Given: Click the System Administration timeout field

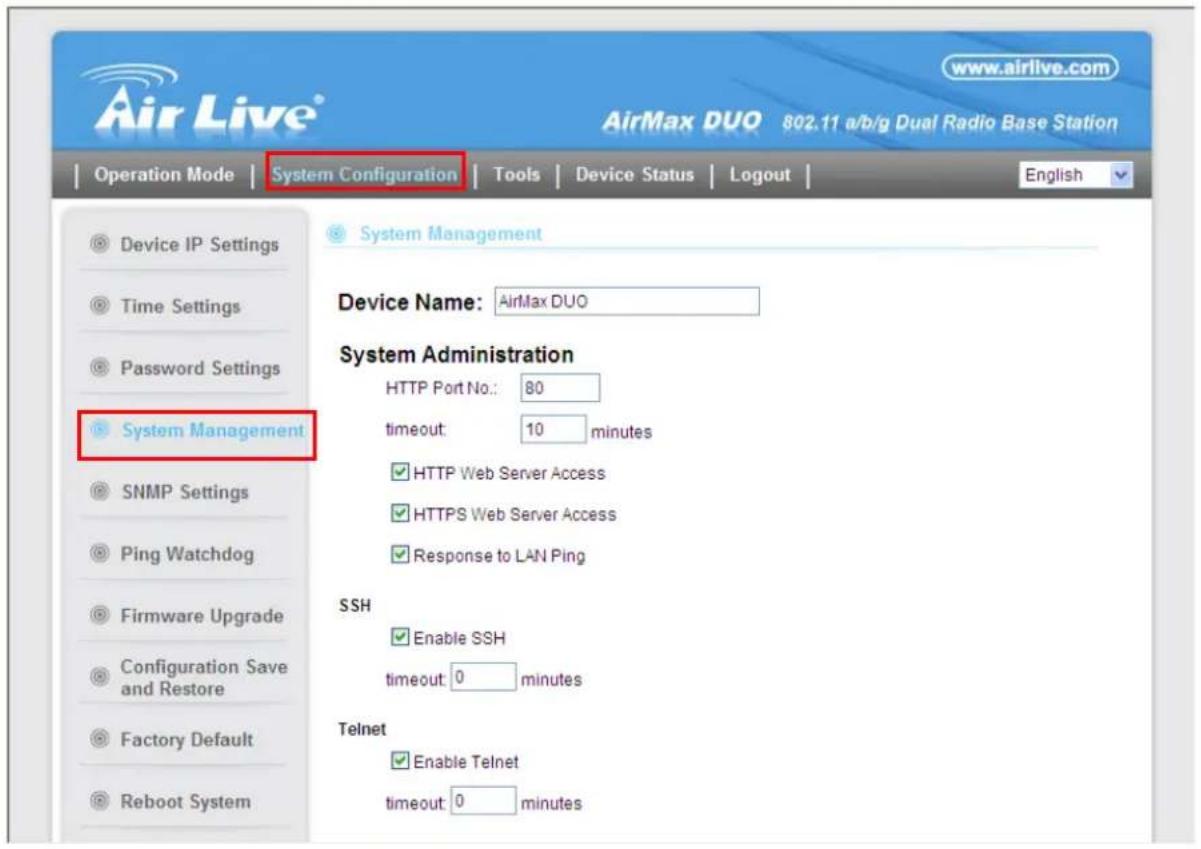Looking at the screenshot, I should pos(553,430).
